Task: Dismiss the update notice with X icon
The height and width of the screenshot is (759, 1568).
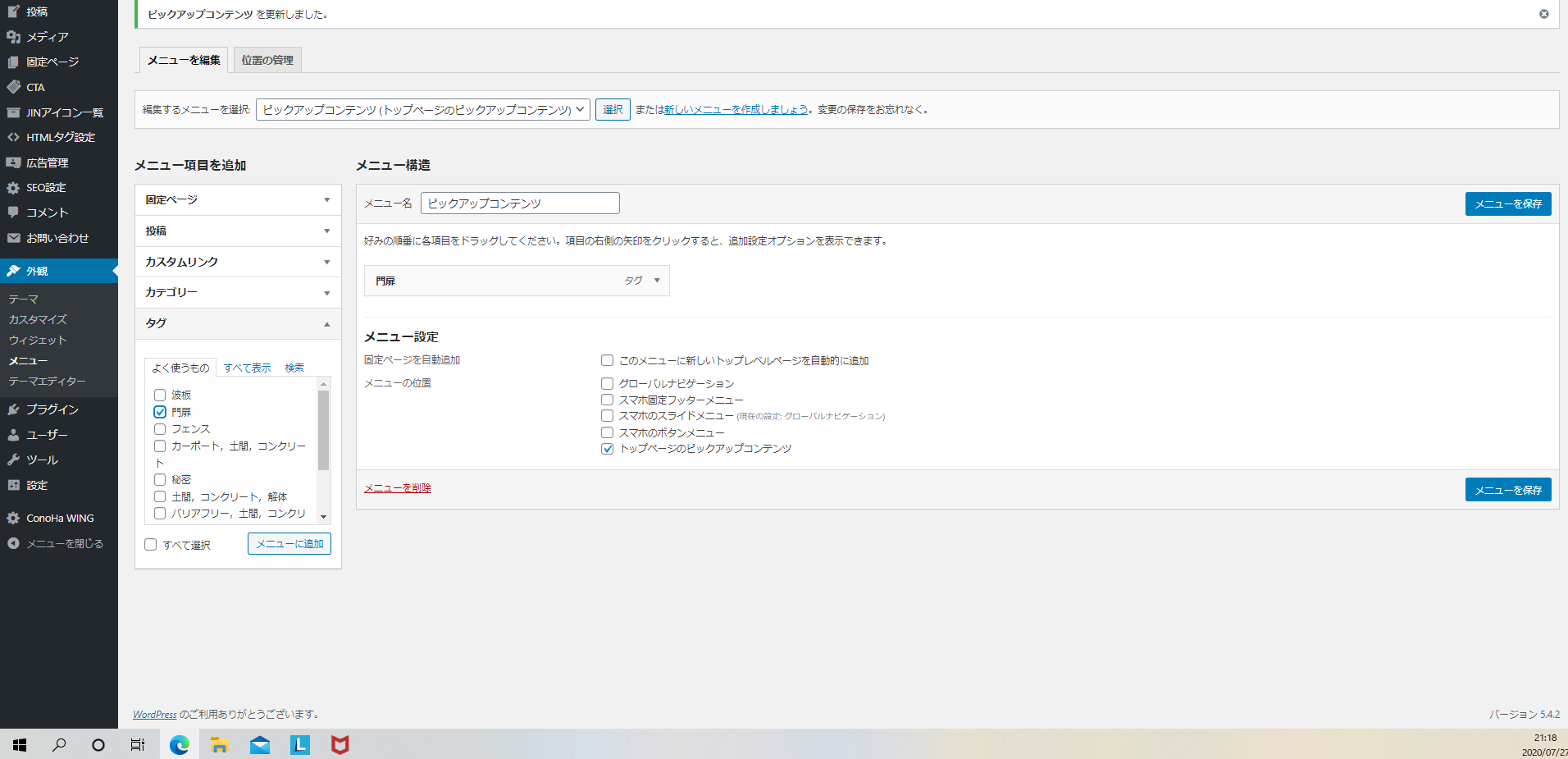Action: pyautogui.click(x=1543, y=14)
